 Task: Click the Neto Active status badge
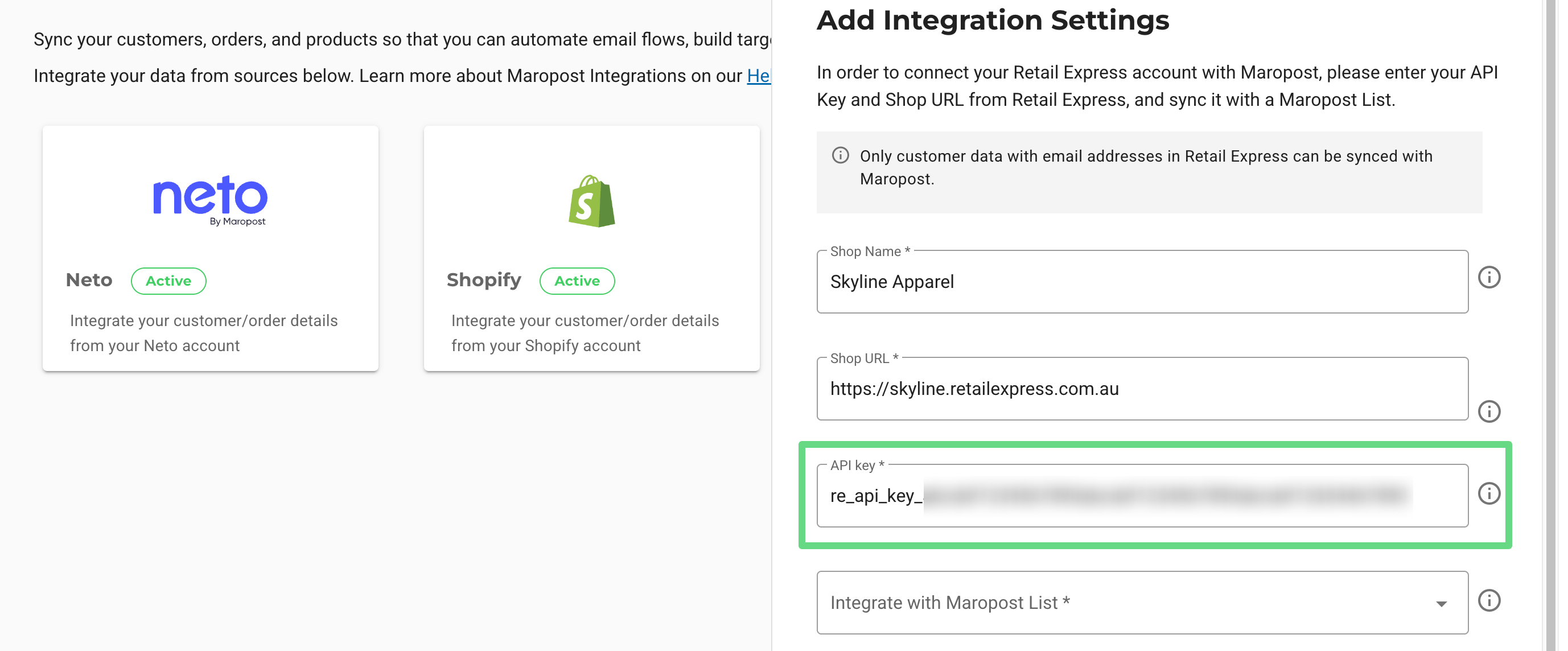click(x=168, y=281)
